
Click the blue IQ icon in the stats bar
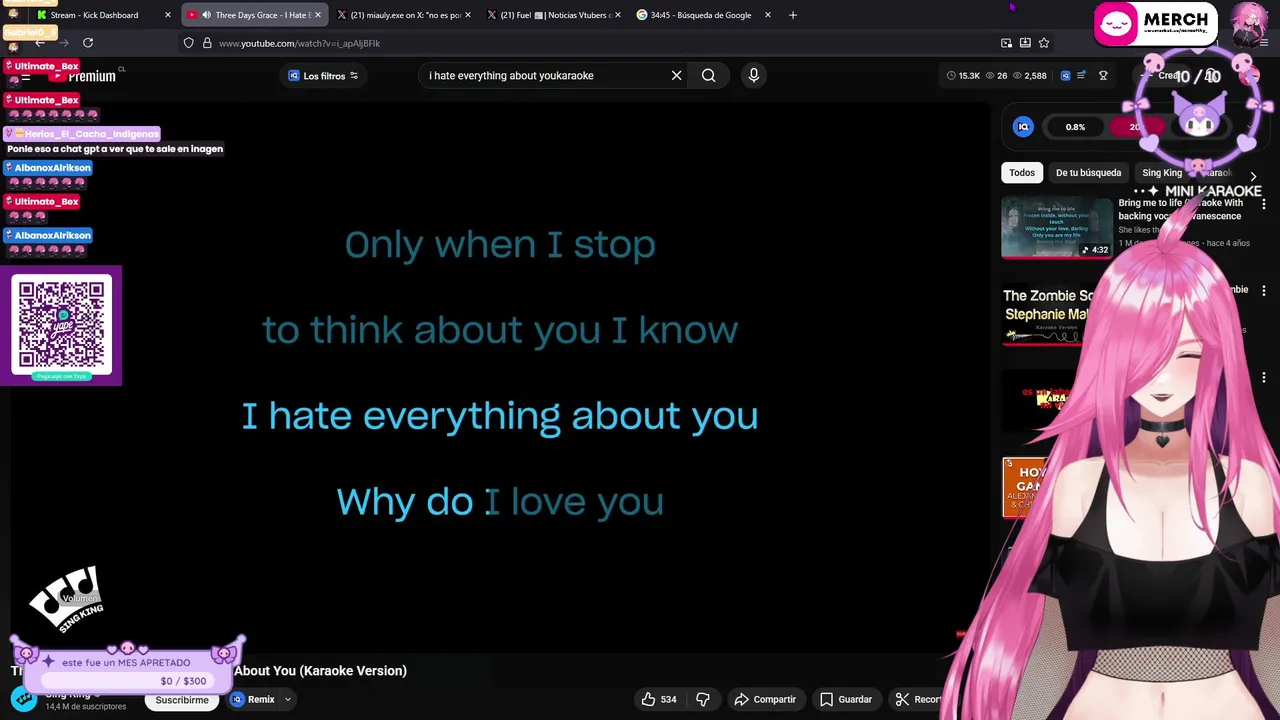click(x=1065, y=76)
